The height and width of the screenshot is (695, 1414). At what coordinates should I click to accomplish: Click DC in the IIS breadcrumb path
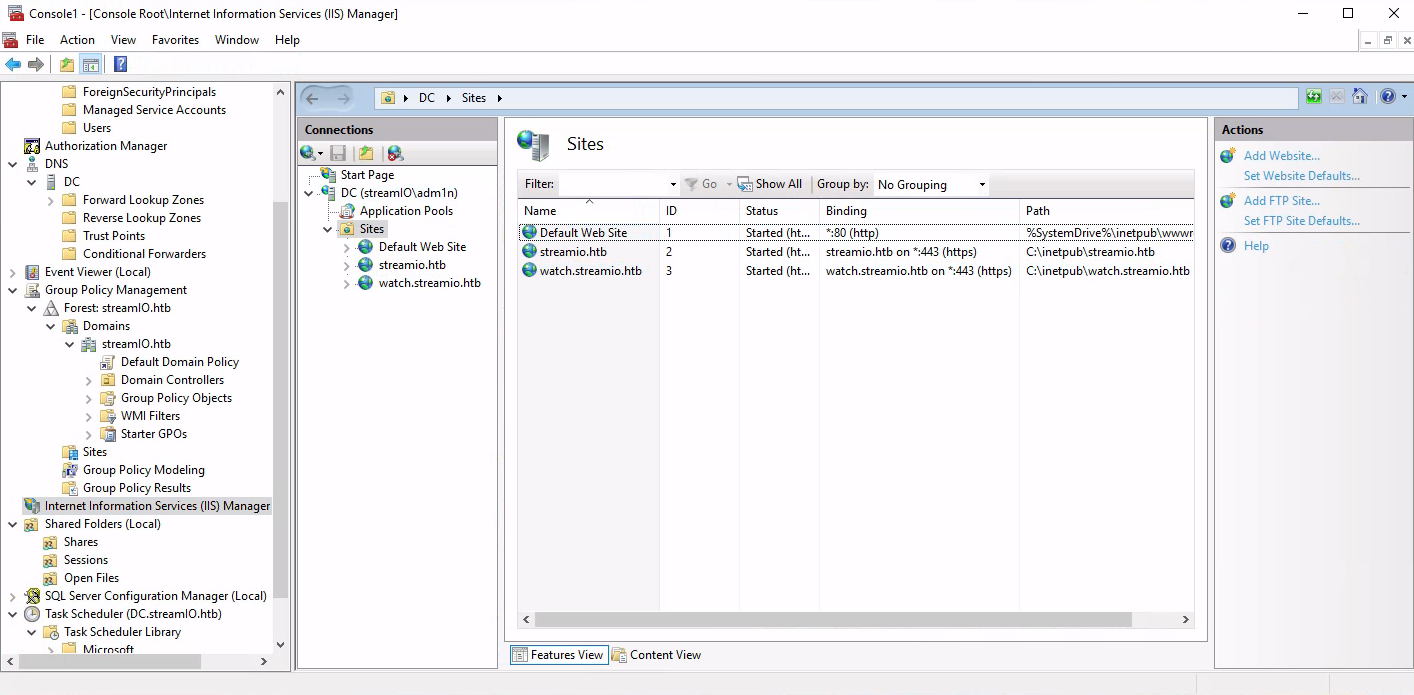(x=427, y=98)
